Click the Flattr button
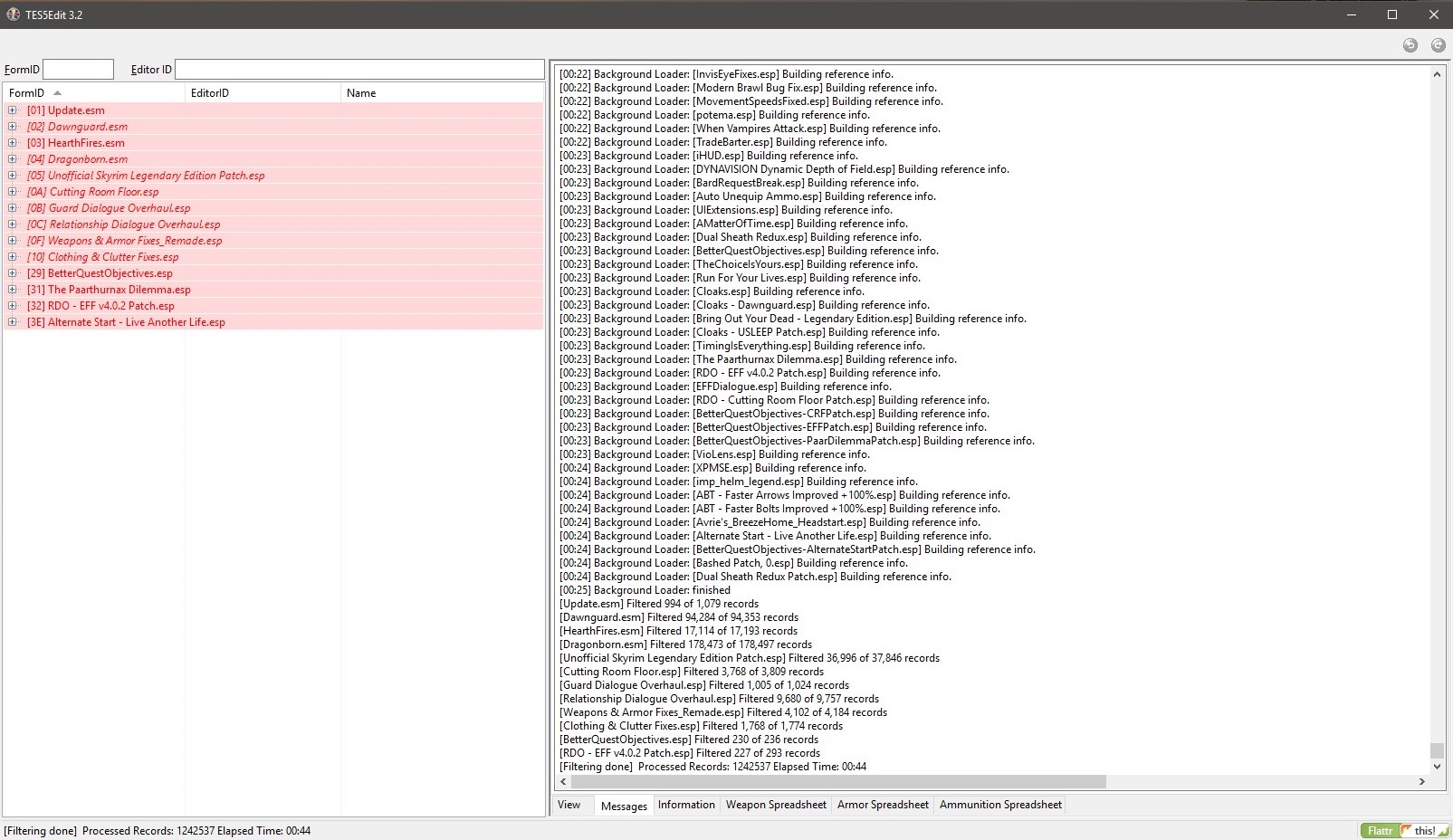This screenshot has height=840, width=1453. [1380, 831]
